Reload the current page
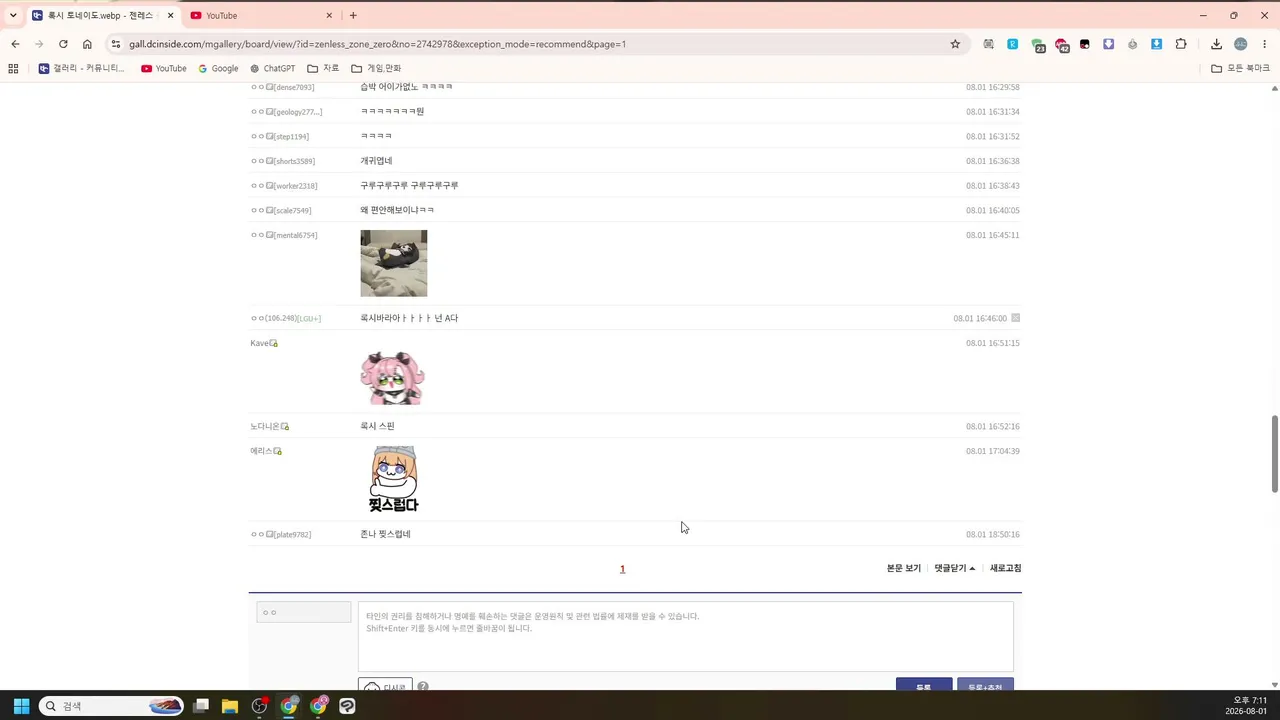 pos(63,44)
